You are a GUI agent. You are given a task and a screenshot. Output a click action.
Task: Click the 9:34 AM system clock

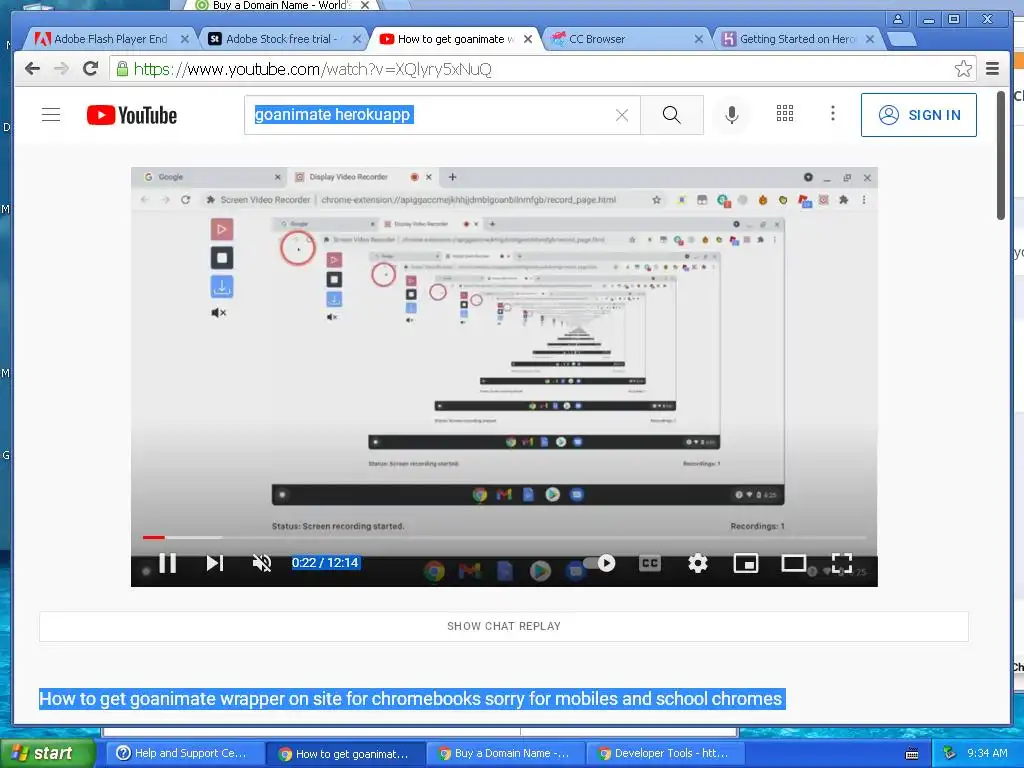click(987, 753)
